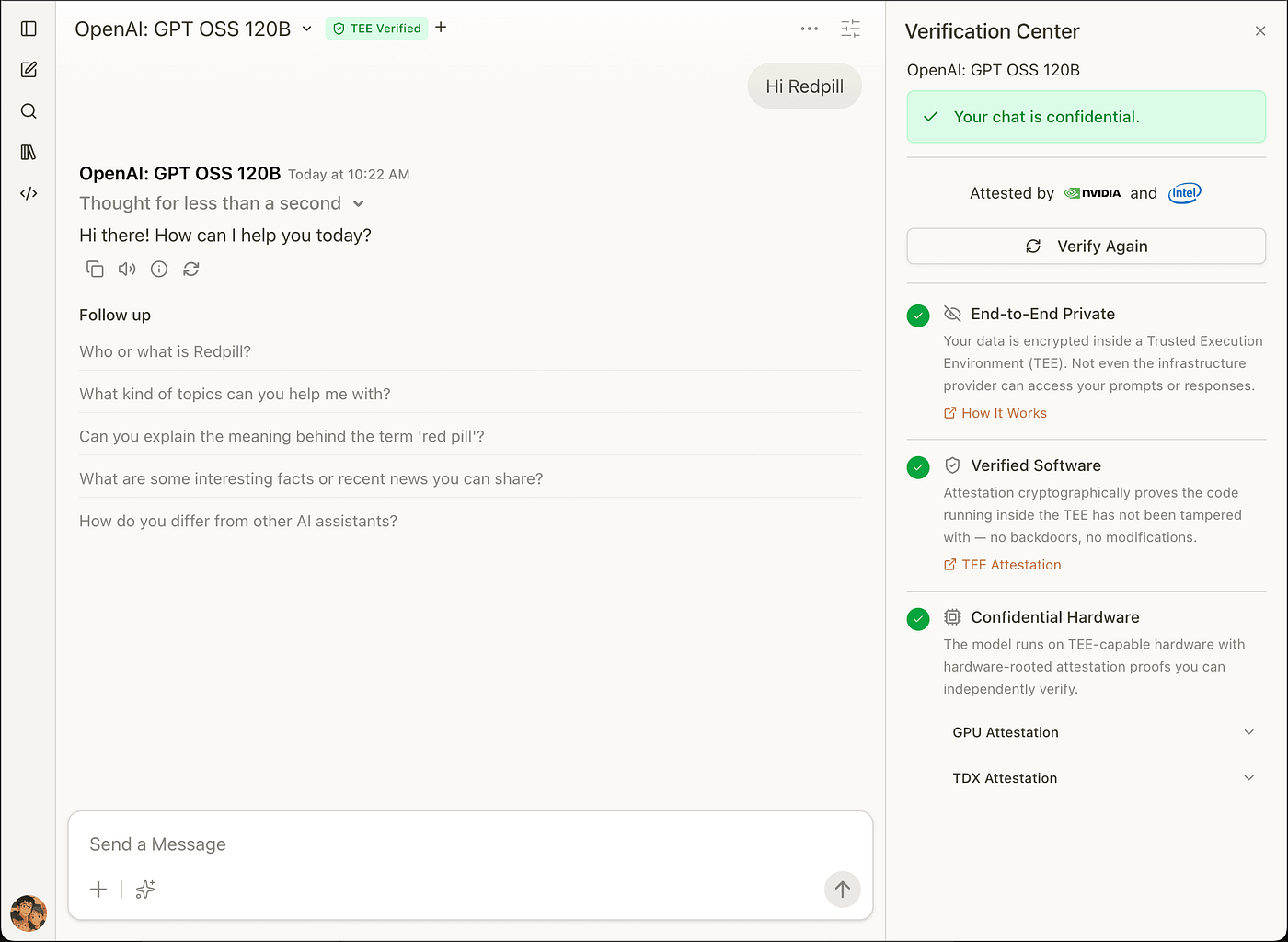Regenerate the assistant response
This screenshot has height=942, width=1288.
pyautogui.click(x=191, y=269)
